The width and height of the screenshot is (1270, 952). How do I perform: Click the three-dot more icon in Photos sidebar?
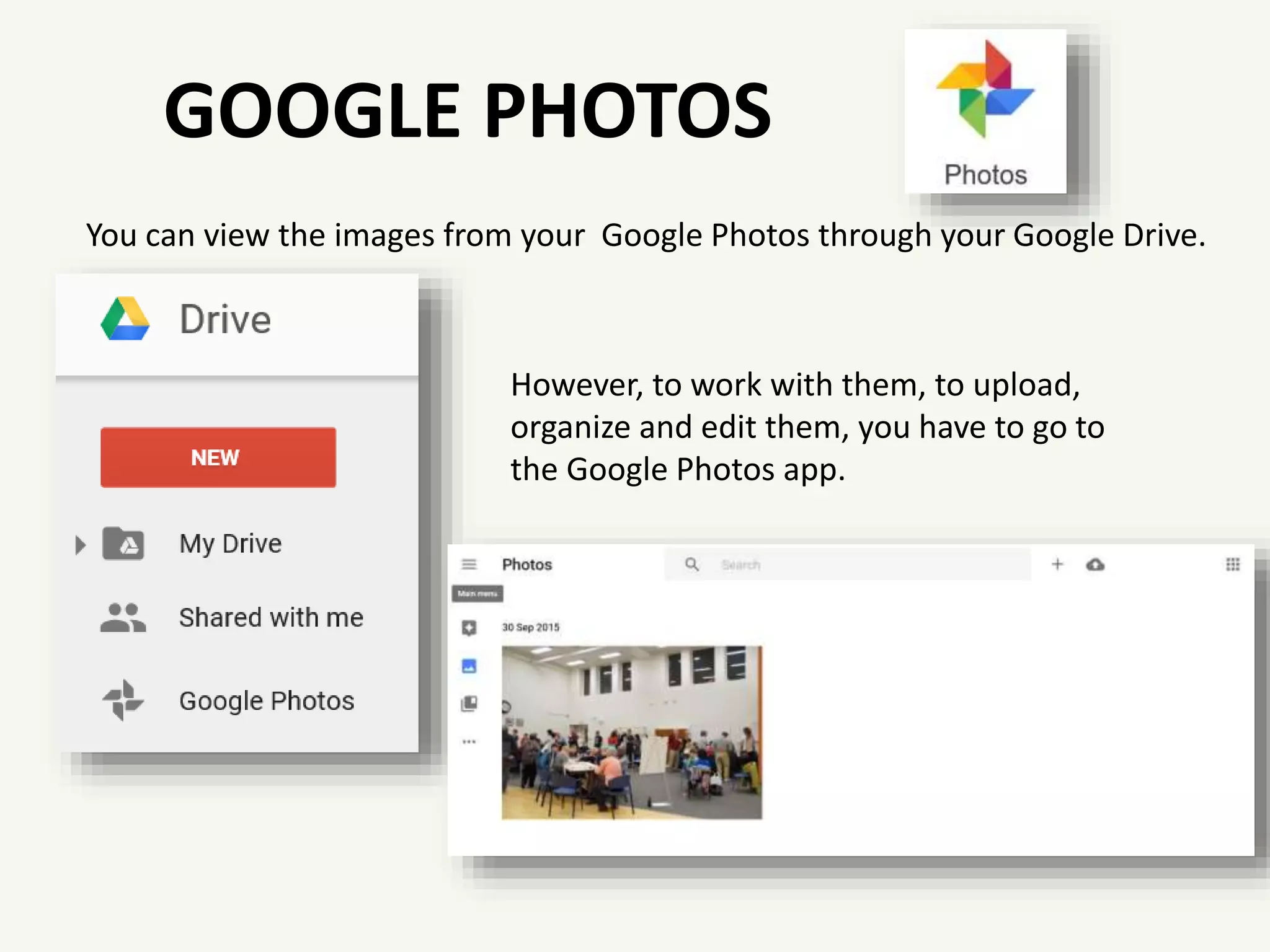click(469, 741)
